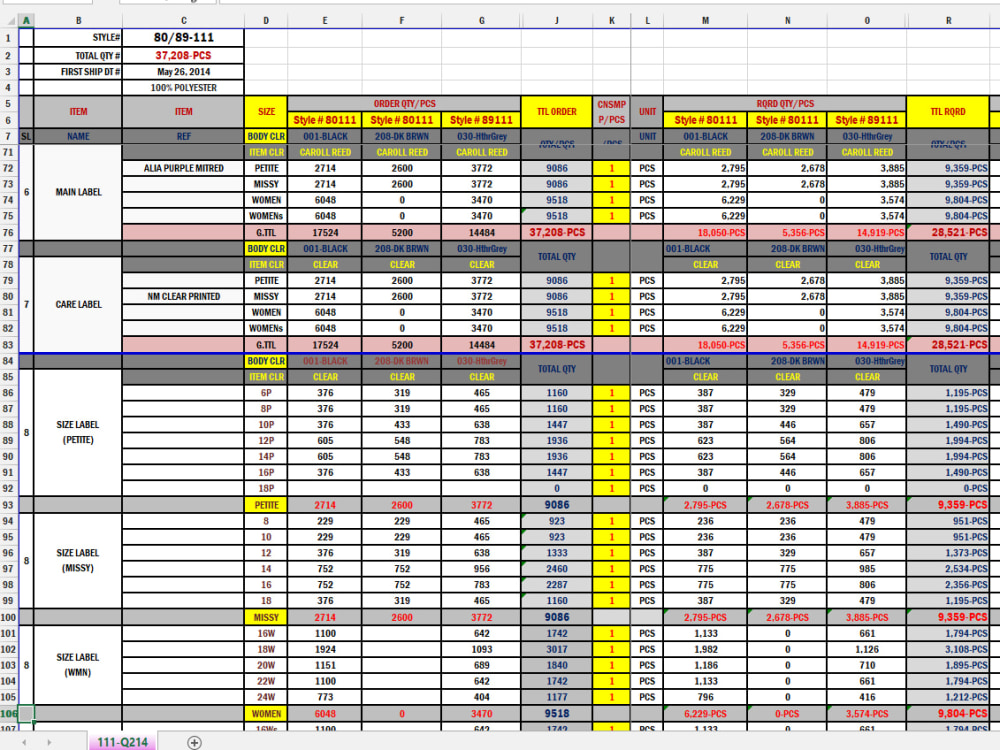Screen dimensions: 1000x750
Task: Select size 18P cell
Action: 266,489
